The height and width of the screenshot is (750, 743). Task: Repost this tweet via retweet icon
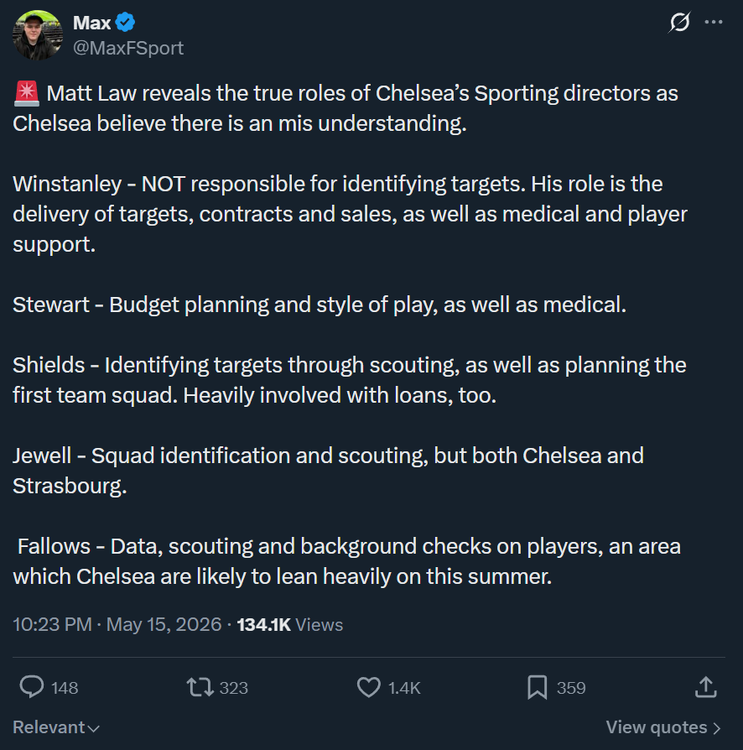pyautogui.click(x=200, y=687)
